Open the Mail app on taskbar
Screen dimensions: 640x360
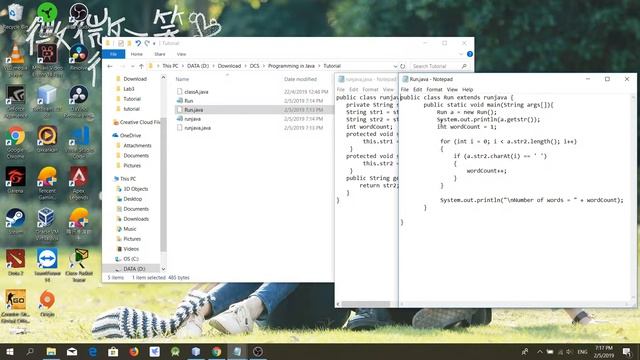tap(72, 351)
